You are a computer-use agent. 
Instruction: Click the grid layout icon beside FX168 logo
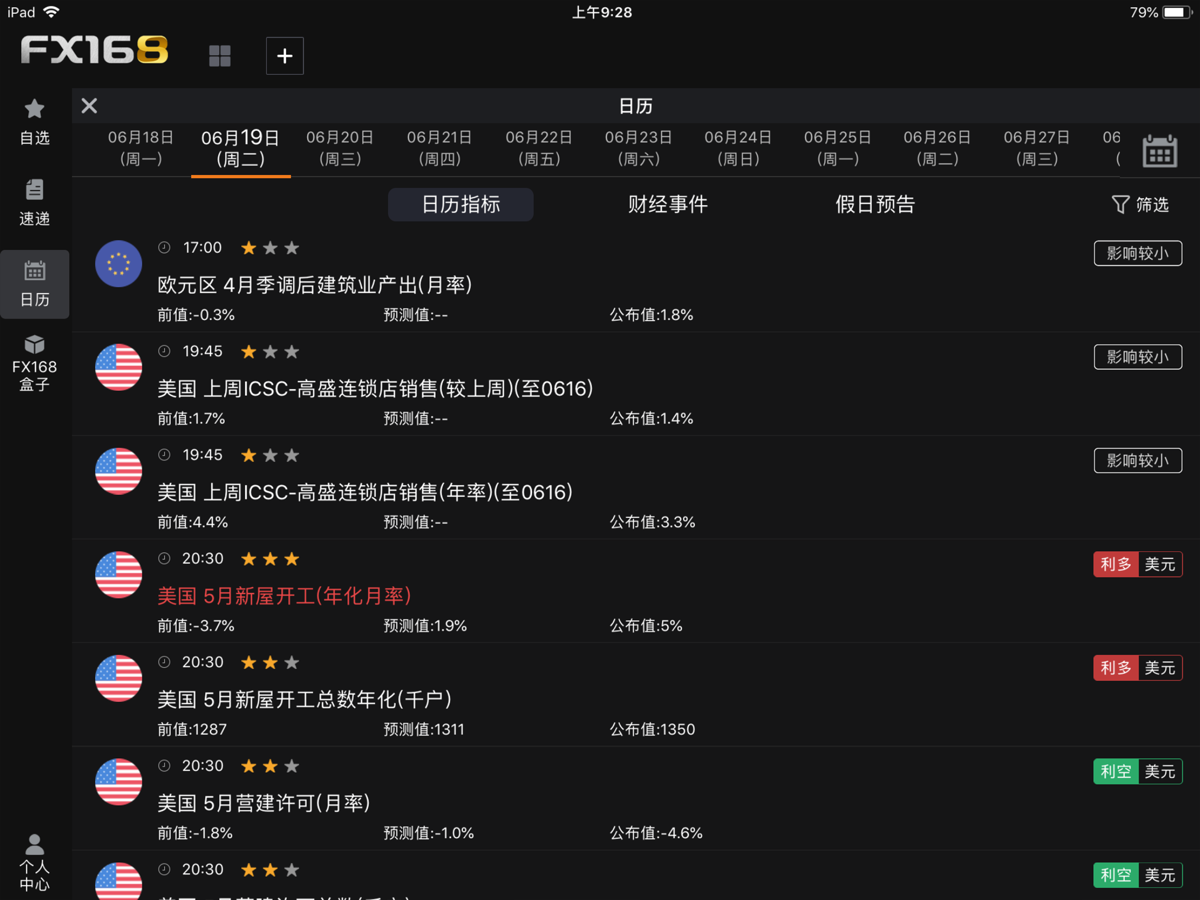[219, 55]
